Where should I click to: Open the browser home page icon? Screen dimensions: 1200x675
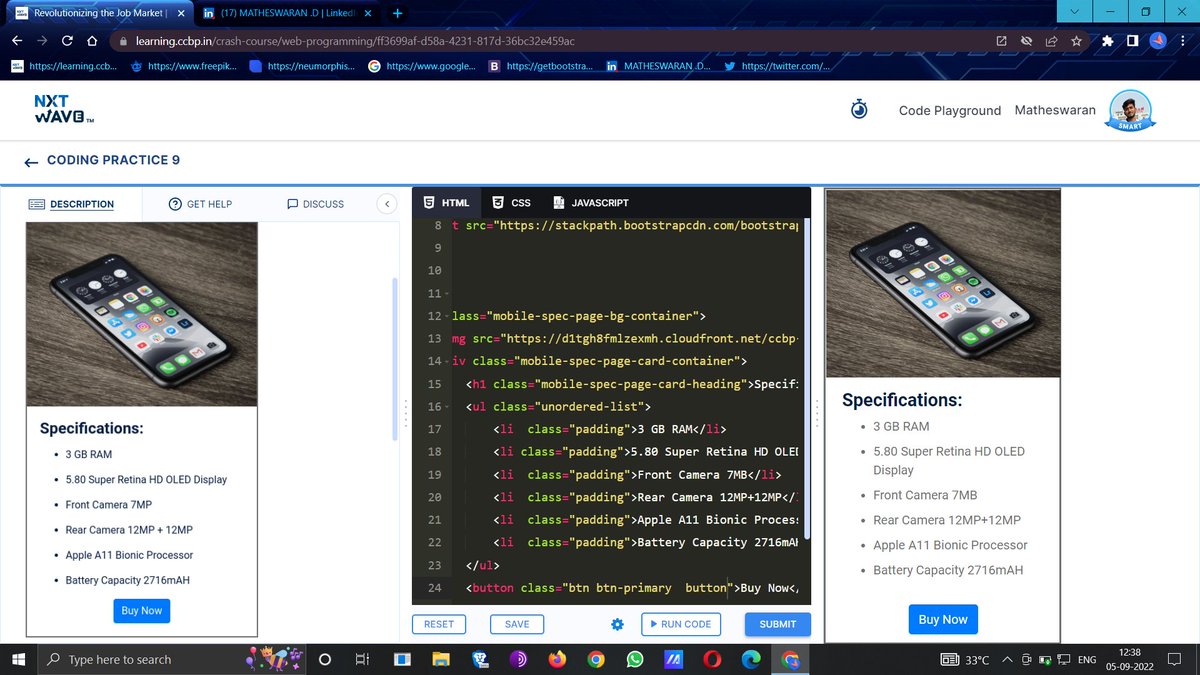pos(91,42)
